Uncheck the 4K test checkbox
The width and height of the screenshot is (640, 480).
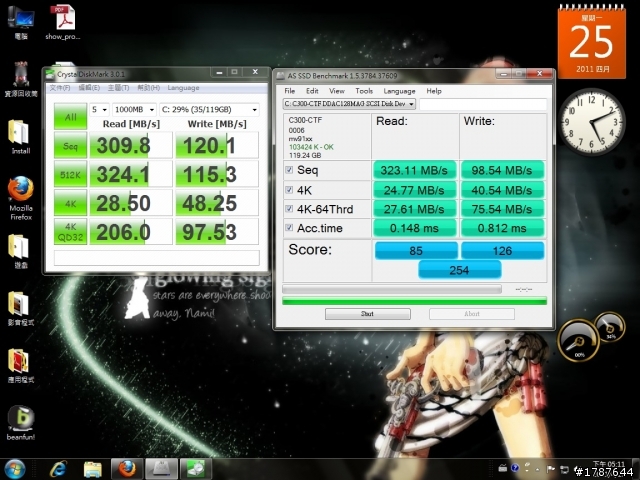289,190
